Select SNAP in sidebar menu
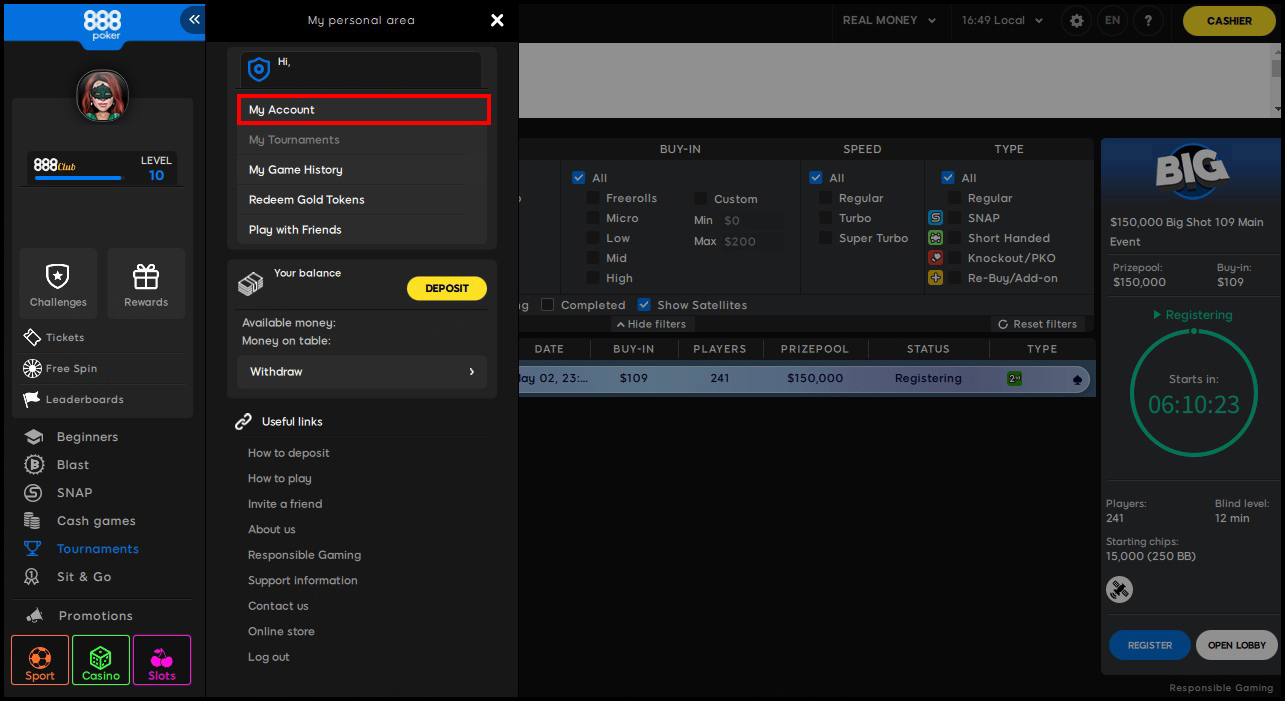The image size is (1285, 701). (59, 493)
